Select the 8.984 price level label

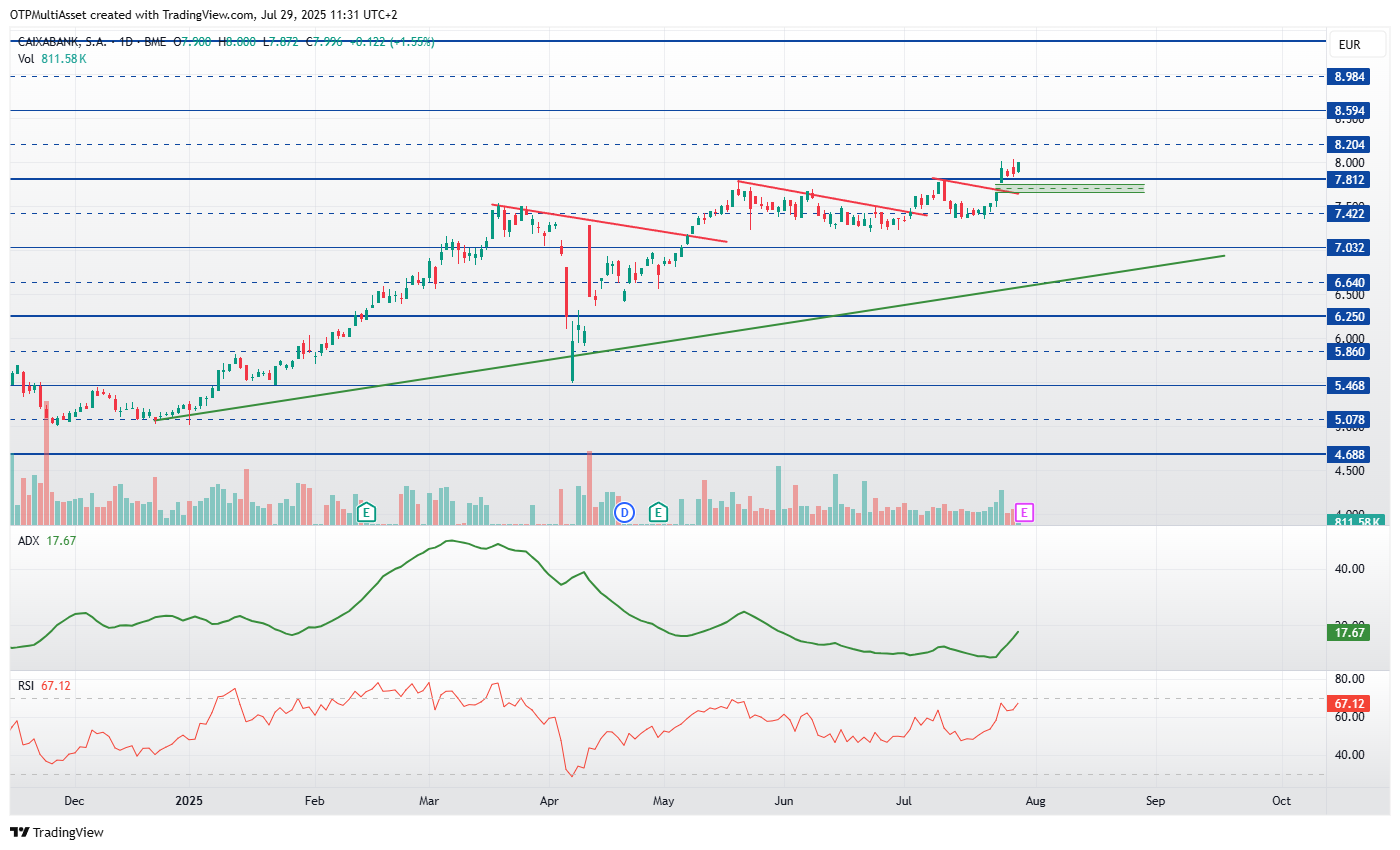click(x=1350, y=76)
